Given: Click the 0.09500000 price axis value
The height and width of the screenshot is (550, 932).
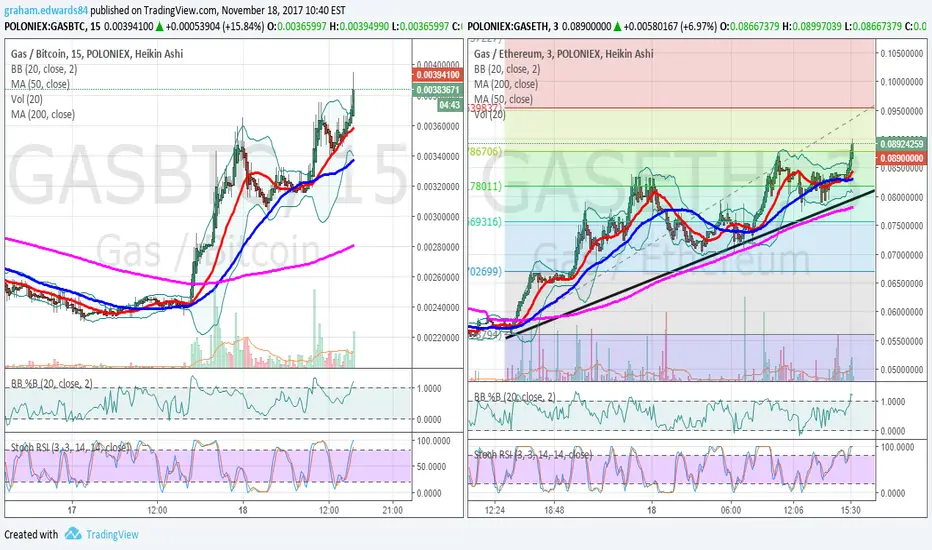Looking at the screenshot, I should coord(902,111).
